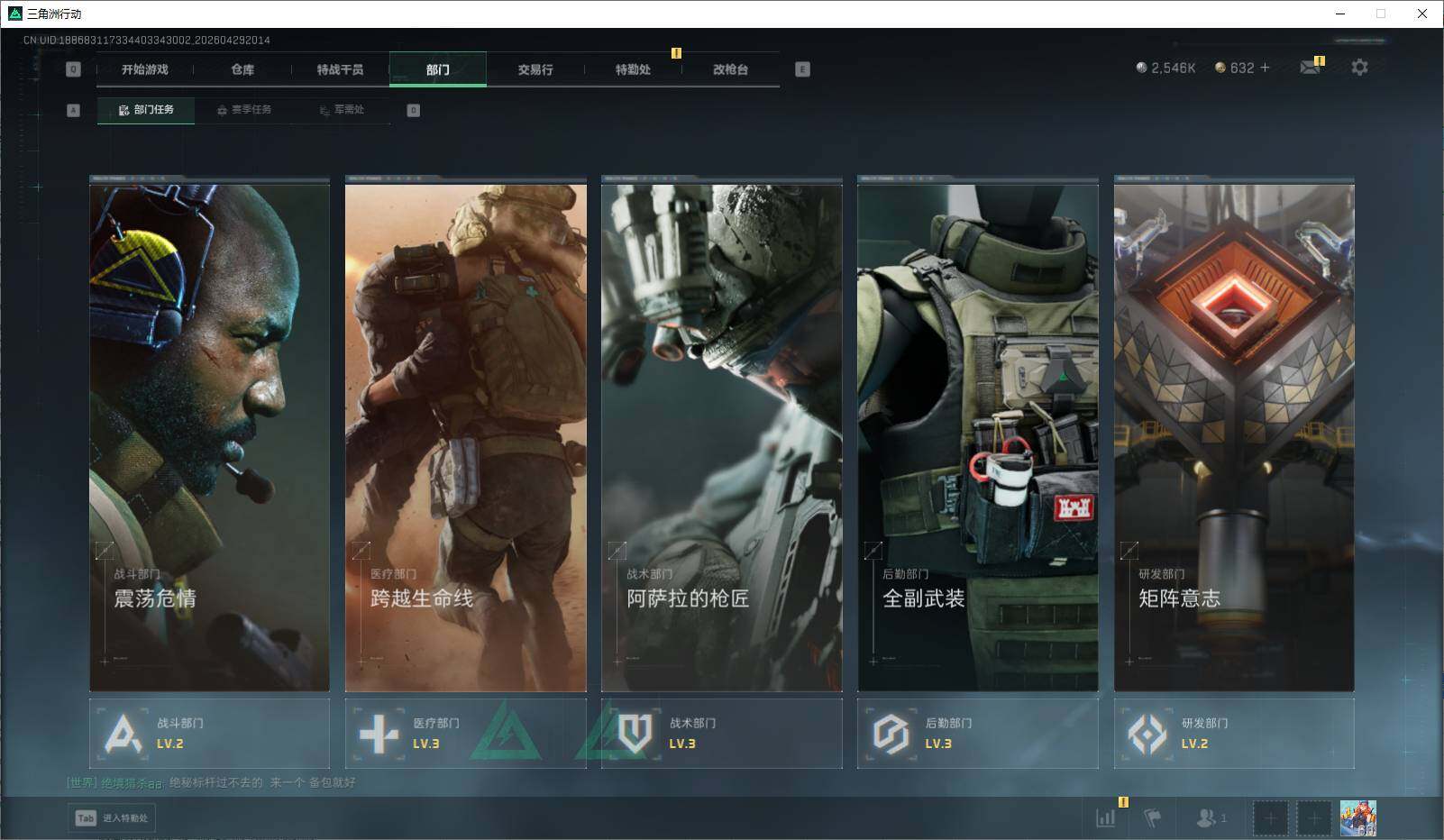Open the flag icon in bottom bar

pyautogui.click(x=1152, y=817)
